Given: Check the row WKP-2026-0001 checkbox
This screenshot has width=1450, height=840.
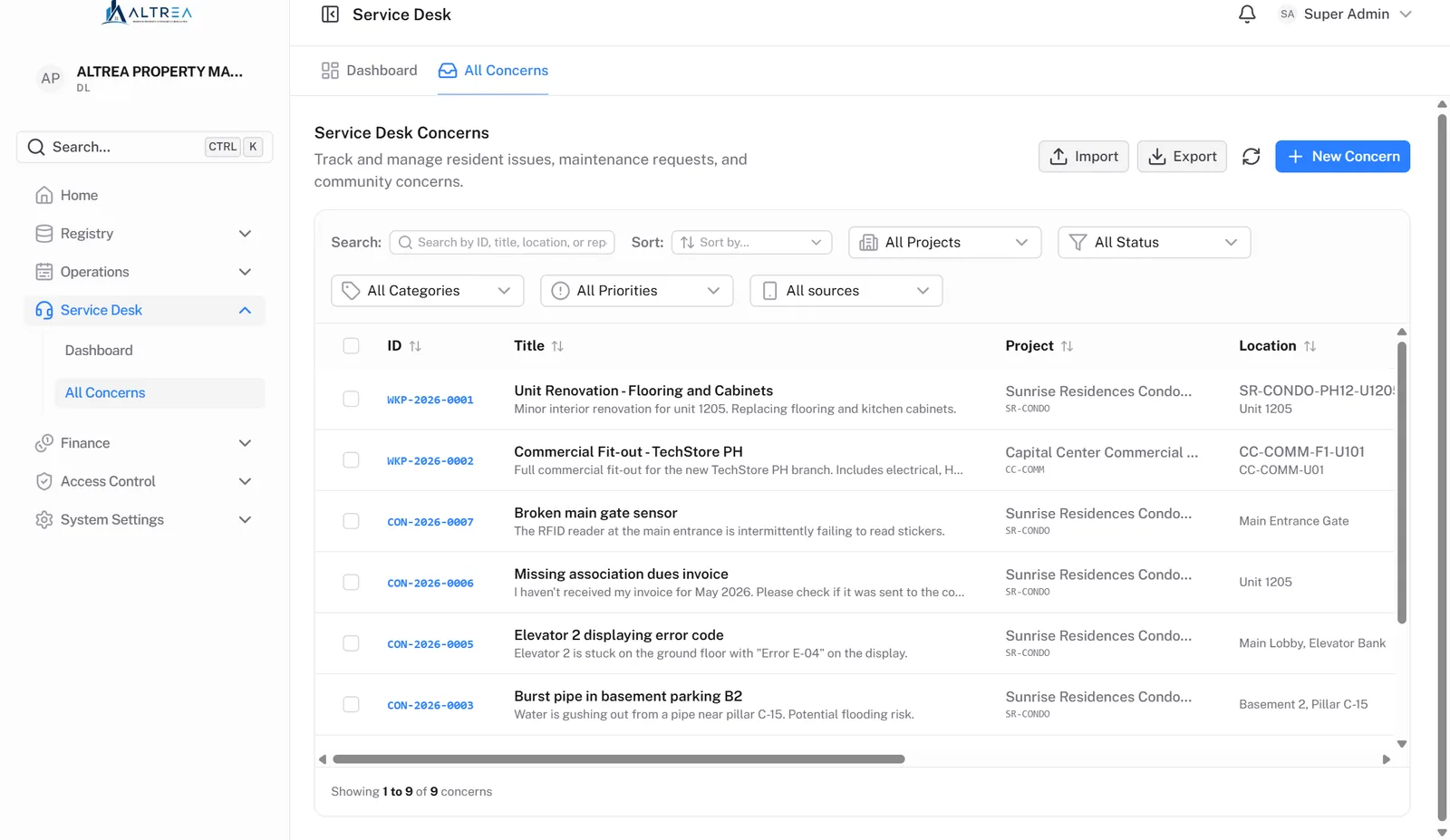Looking at the screenshot, I should [x=351, y=400].
